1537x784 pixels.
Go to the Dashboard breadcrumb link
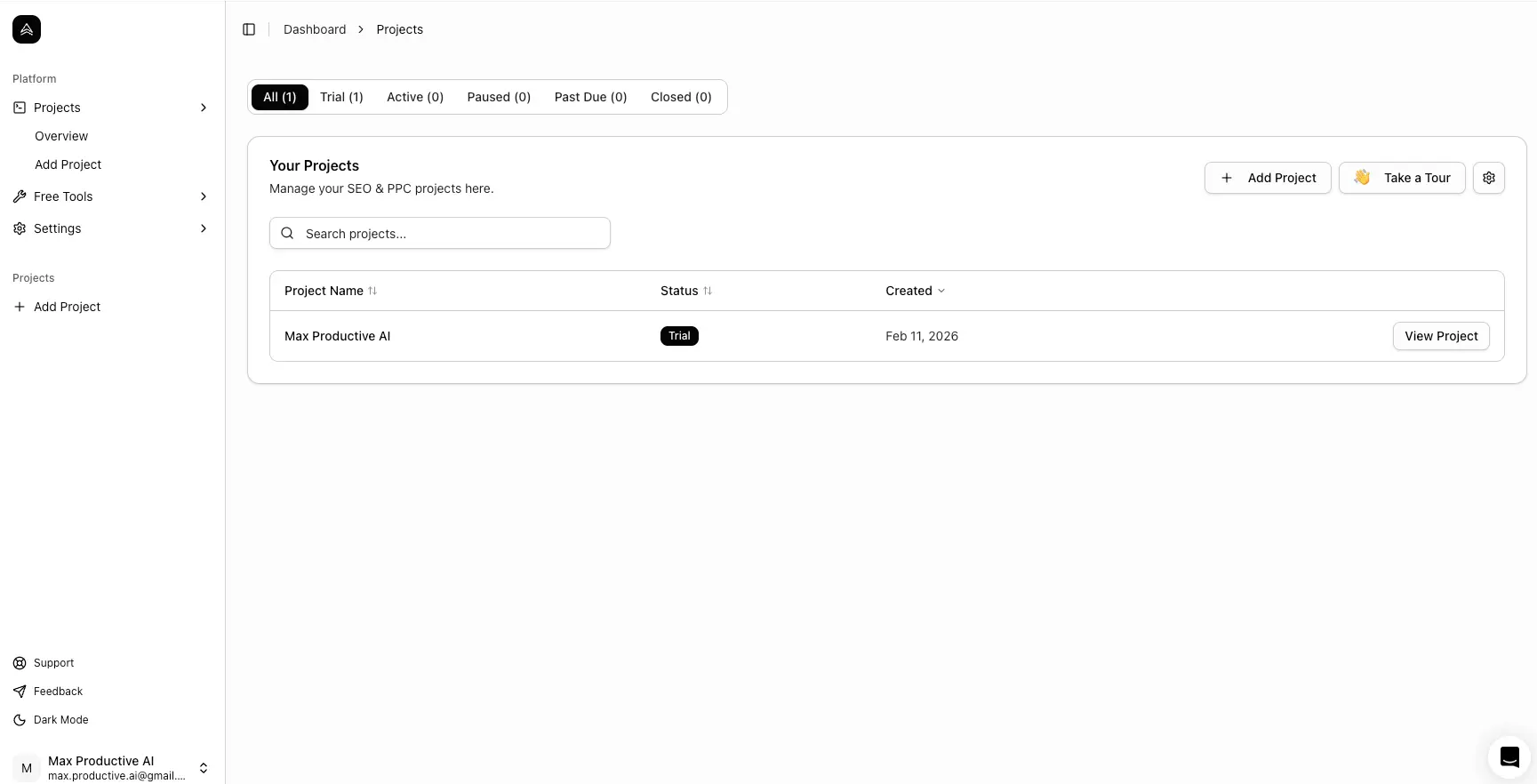(315, 29)
